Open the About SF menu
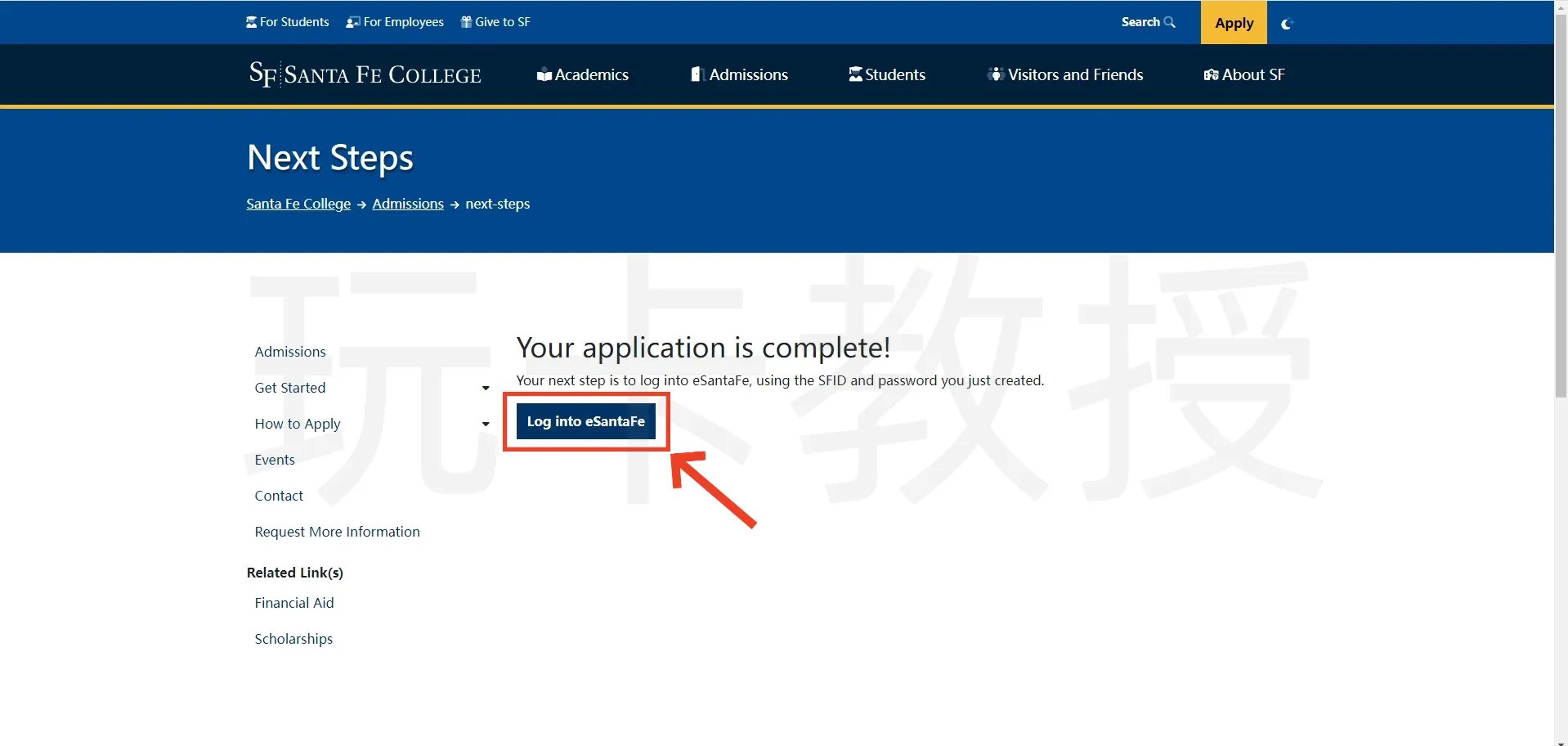1568x746 pixels. coord(1243,74)
